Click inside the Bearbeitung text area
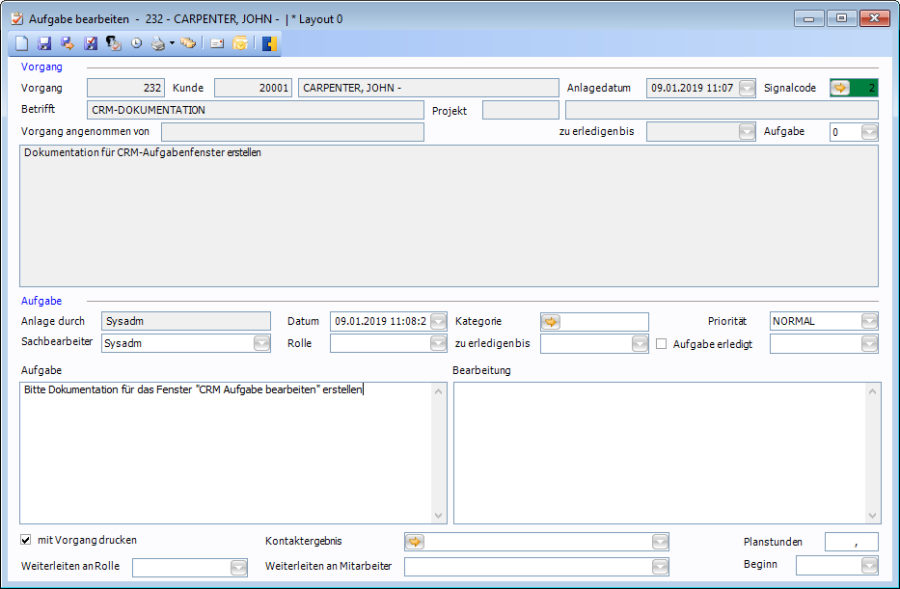The width and height of the screenshot is (900, 589). click(660, 452)
